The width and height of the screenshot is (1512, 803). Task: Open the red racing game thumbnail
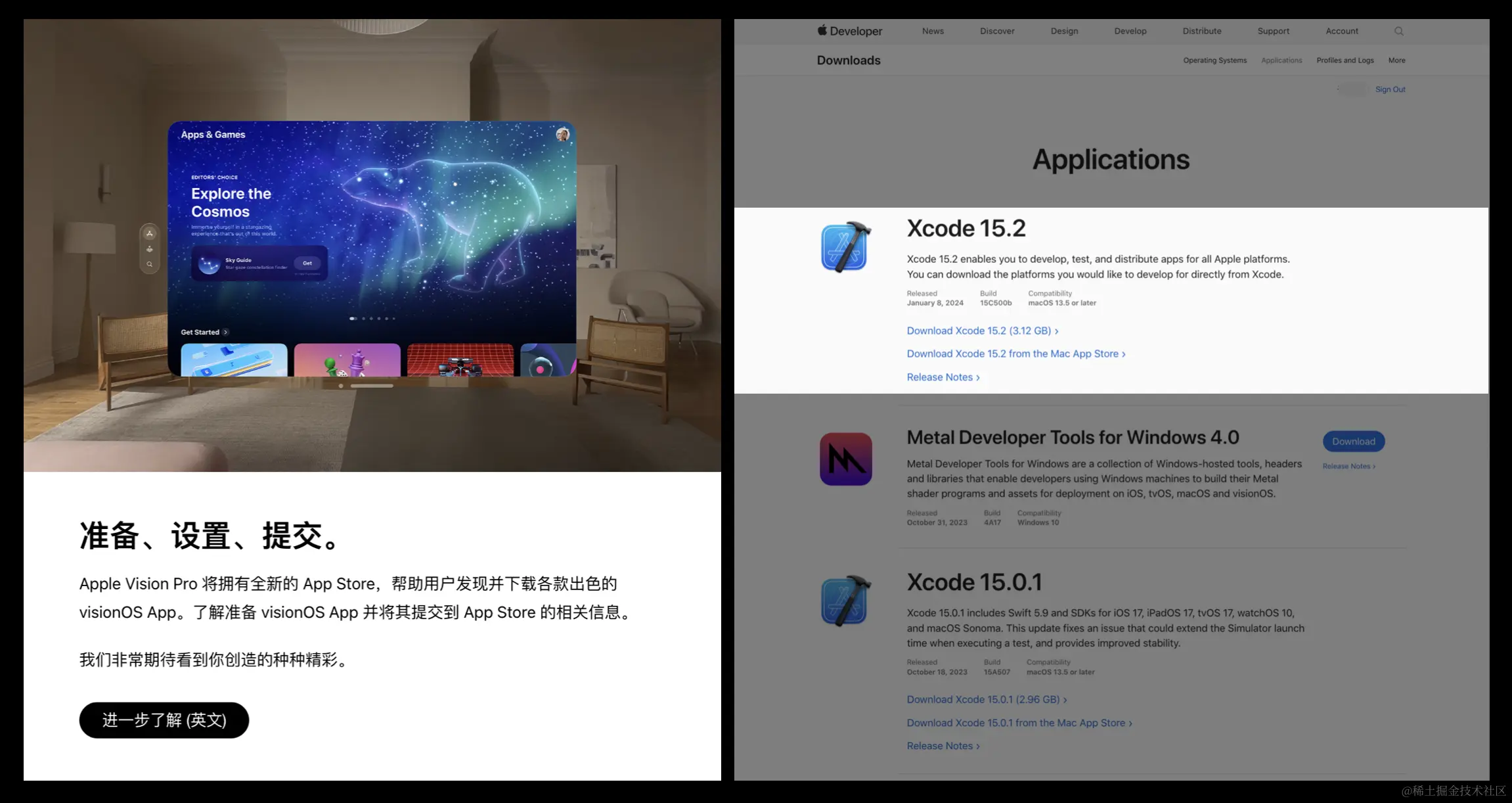tap(460, 359)
